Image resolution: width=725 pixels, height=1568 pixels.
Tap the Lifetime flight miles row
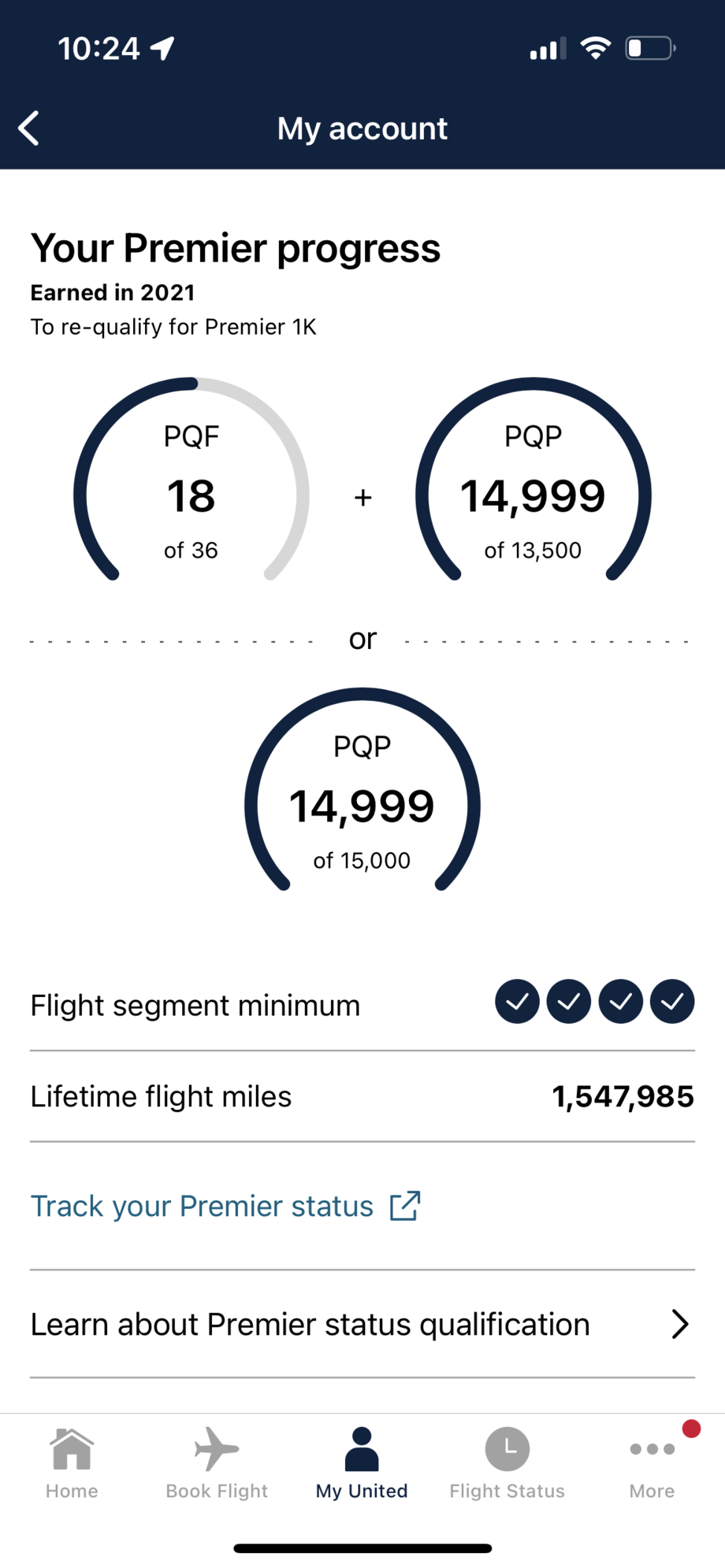tap(362, 1096)
